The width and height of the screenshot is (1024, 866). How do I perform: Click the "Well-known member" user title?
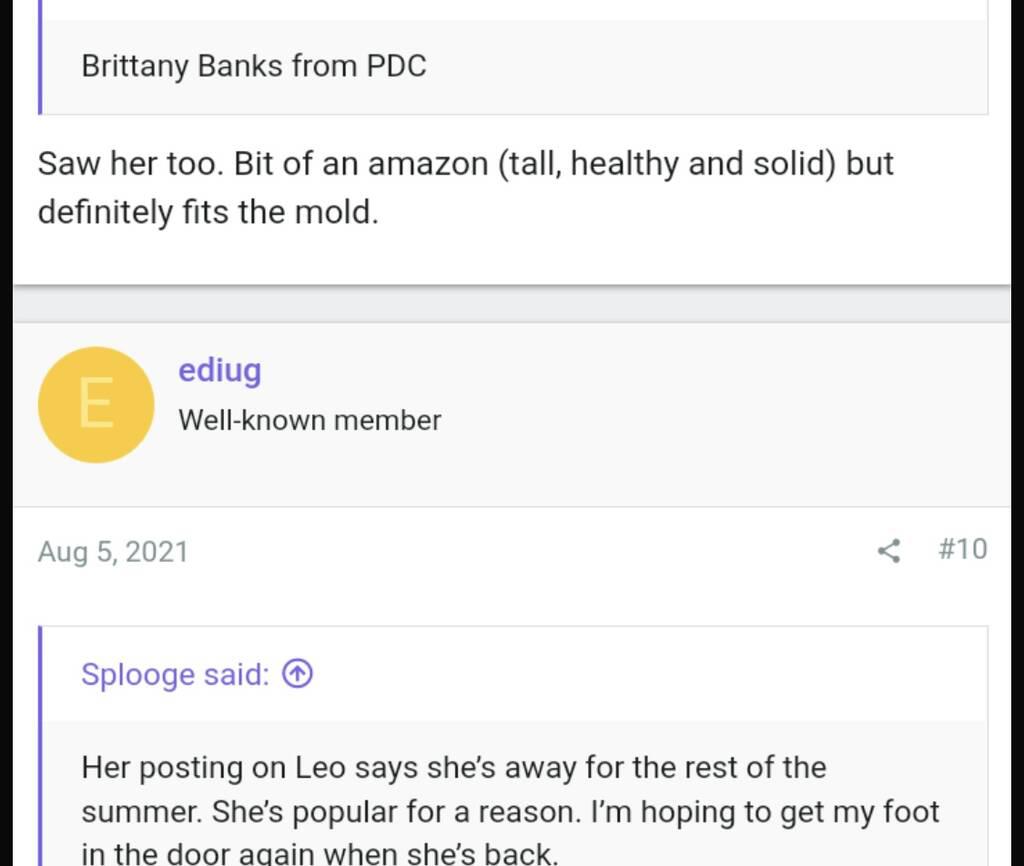309,420
